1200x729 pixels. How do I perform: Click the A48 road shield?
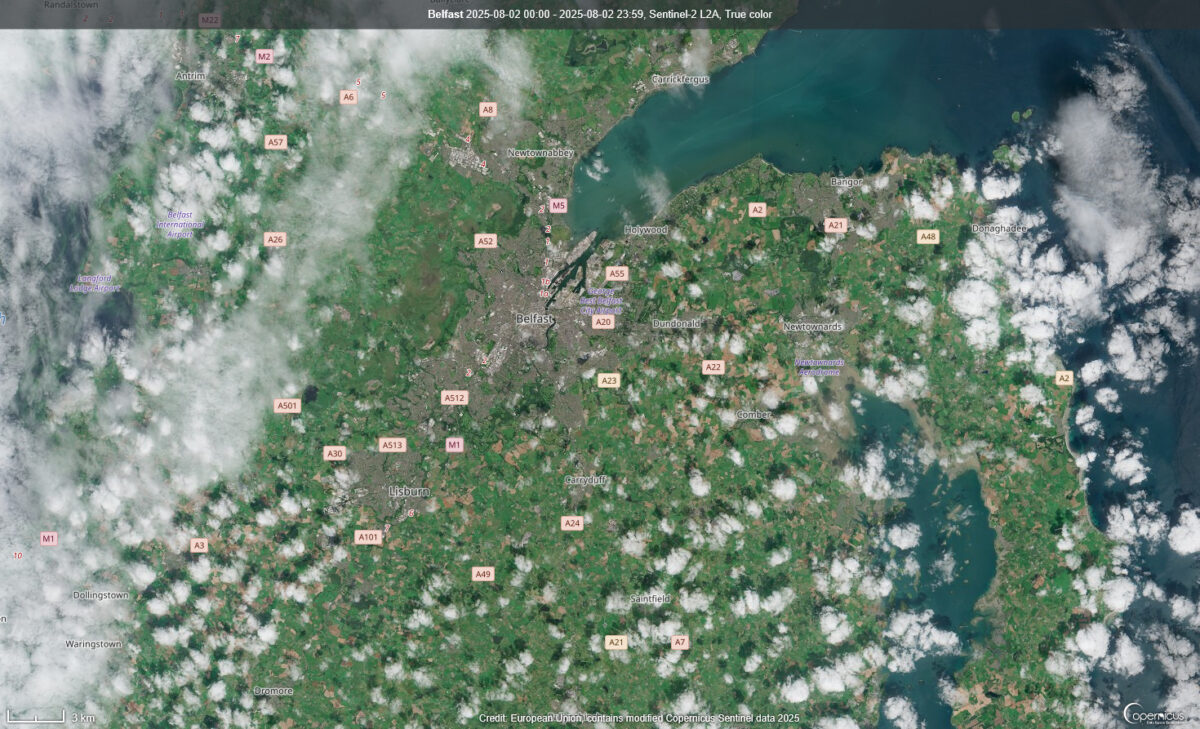pos(928,236)
